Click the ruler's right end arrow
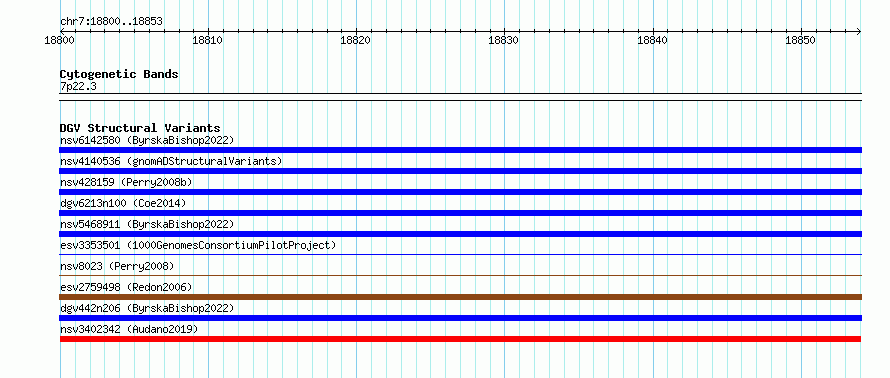Viewport: 890px width, 378px height. 859,31
